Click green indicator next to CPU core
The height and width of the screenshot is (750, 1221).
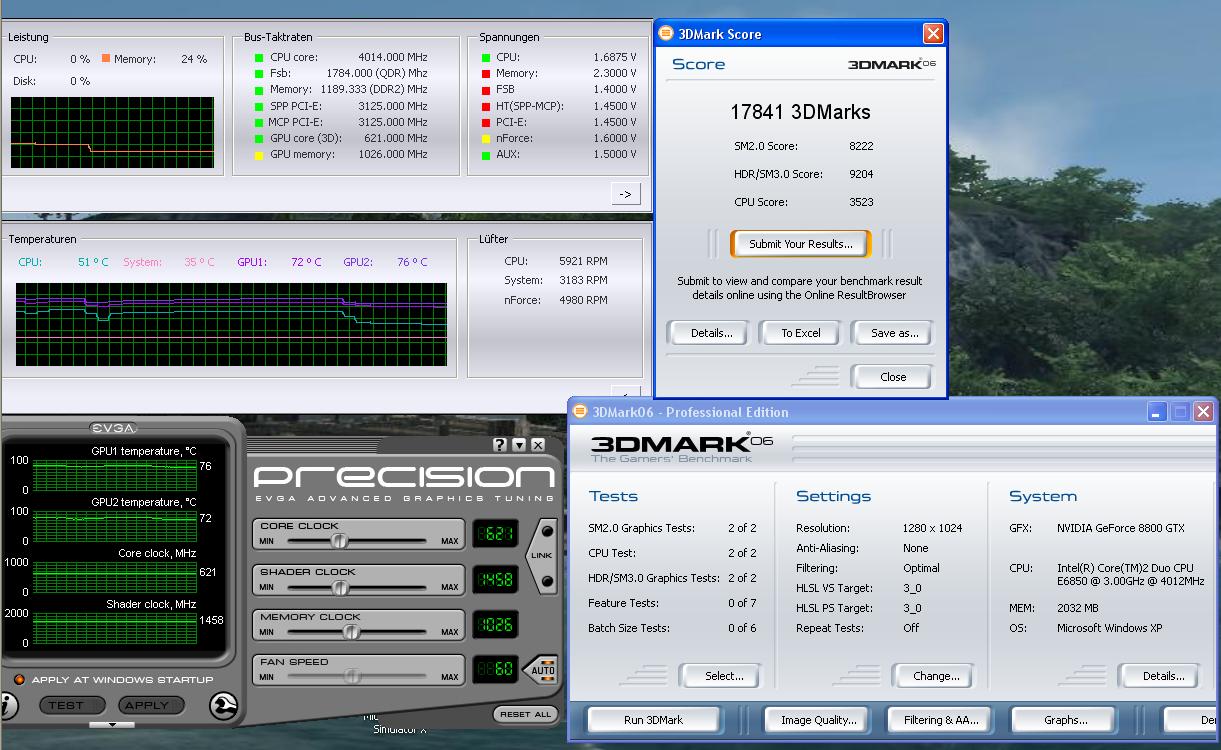259,58
